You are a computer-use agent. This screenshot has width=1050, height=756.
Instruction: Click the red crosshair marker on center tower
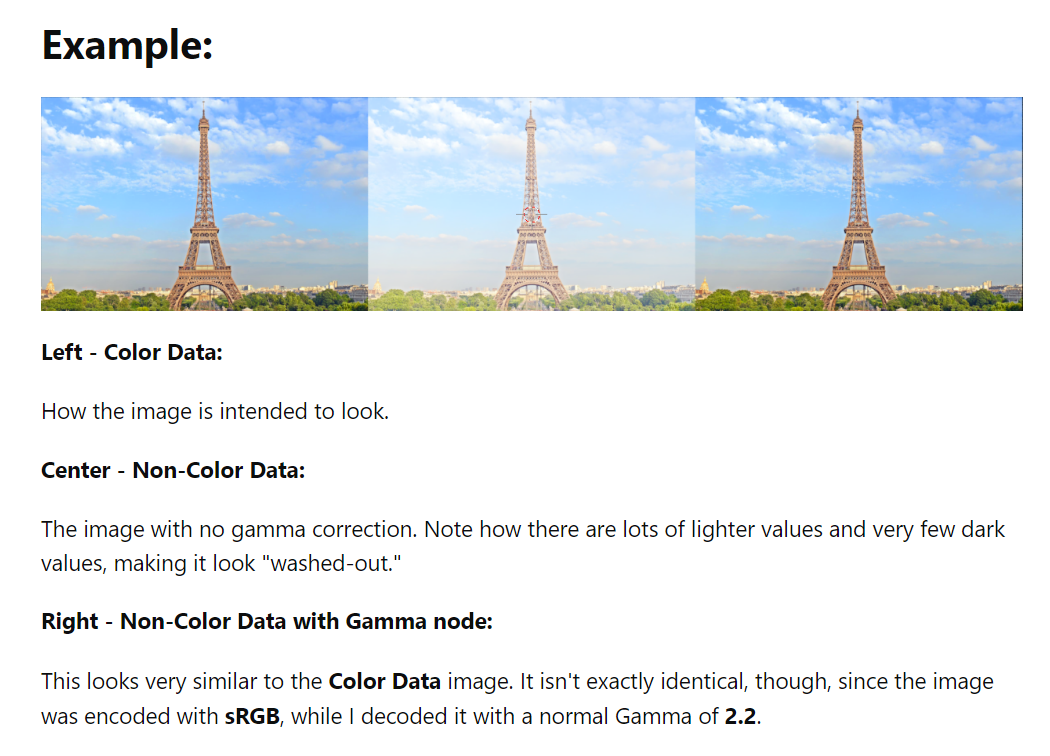531,214
